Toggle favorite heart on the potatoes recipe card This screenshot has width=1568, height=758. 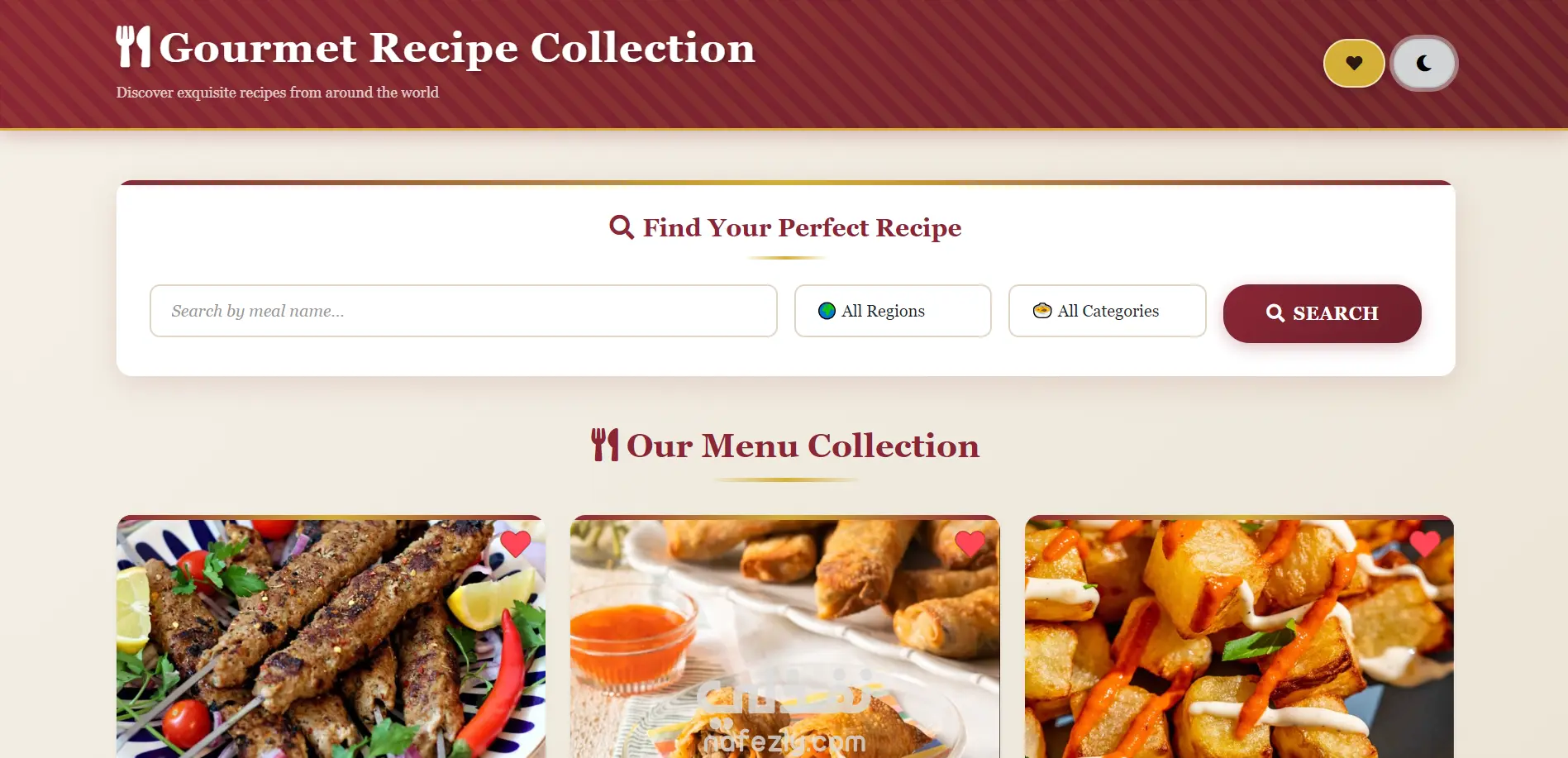(1424, 543)
